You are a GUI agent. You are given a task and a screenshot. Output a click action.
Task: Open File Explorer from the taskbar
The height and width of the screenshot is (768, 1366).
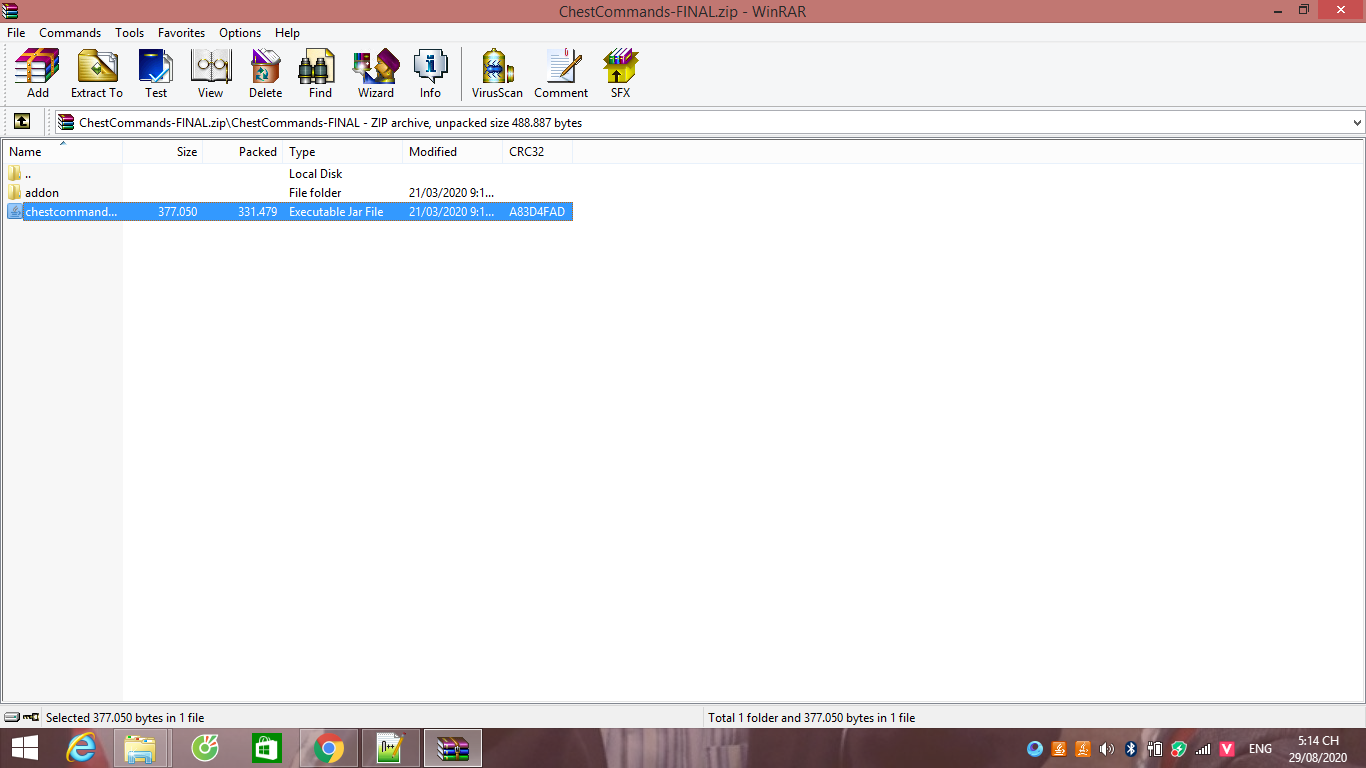pyautogui.click(x=139, y=748)
